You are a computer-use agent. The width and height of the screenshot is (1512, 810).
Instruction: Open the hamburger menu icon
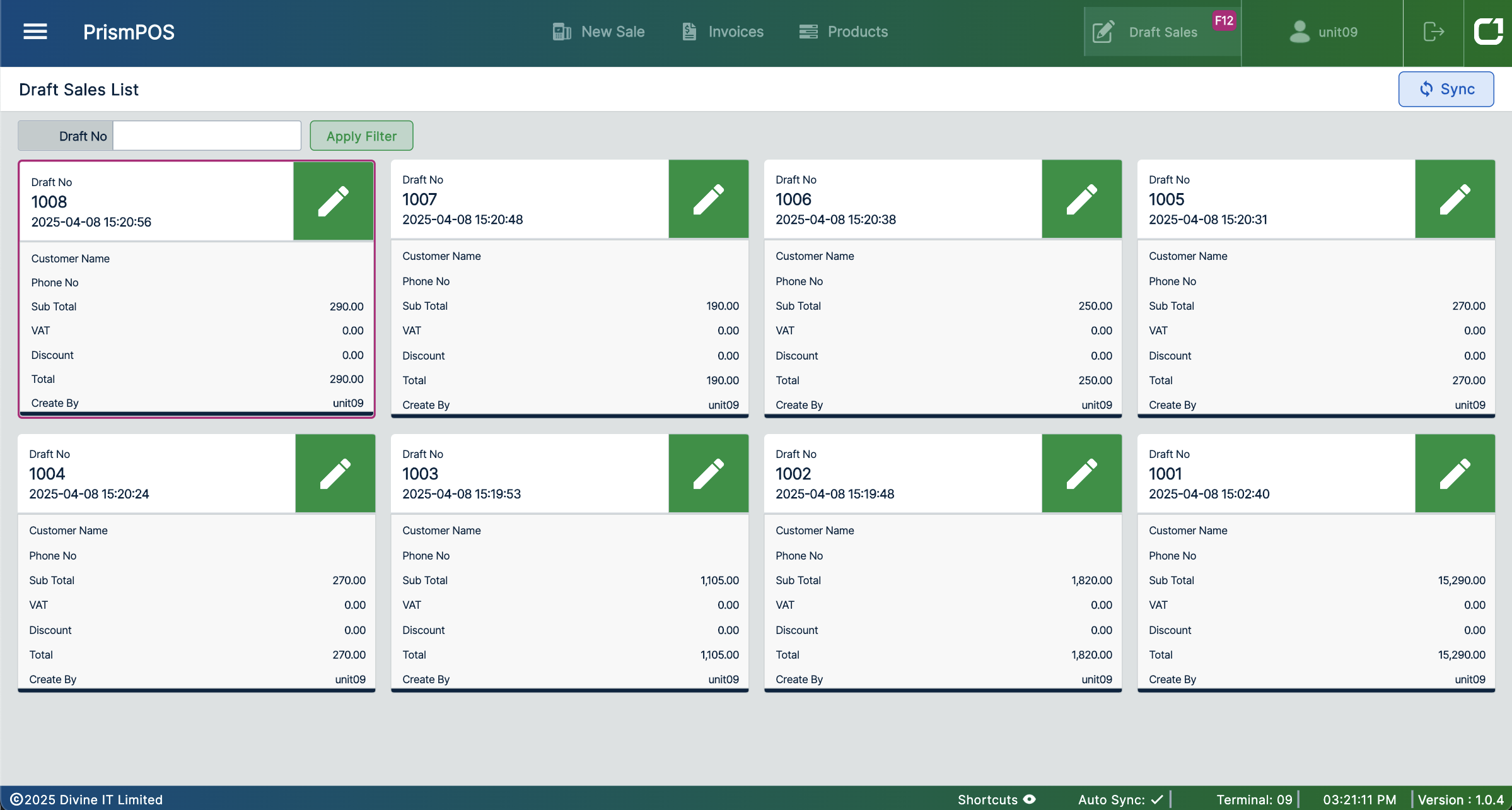pyautogui.click(x=35, y=32)
